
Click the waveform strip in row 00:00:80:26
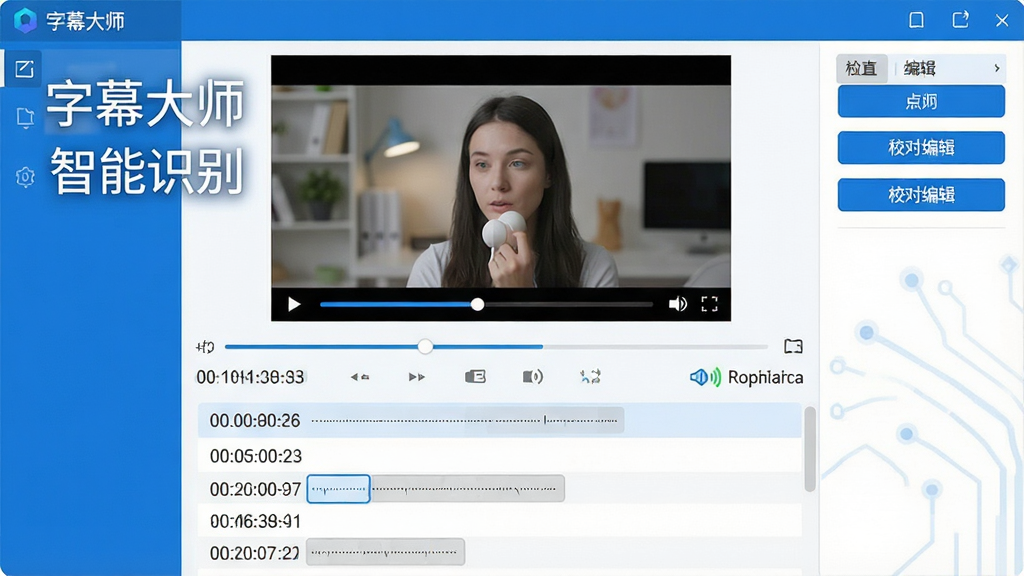466,421
